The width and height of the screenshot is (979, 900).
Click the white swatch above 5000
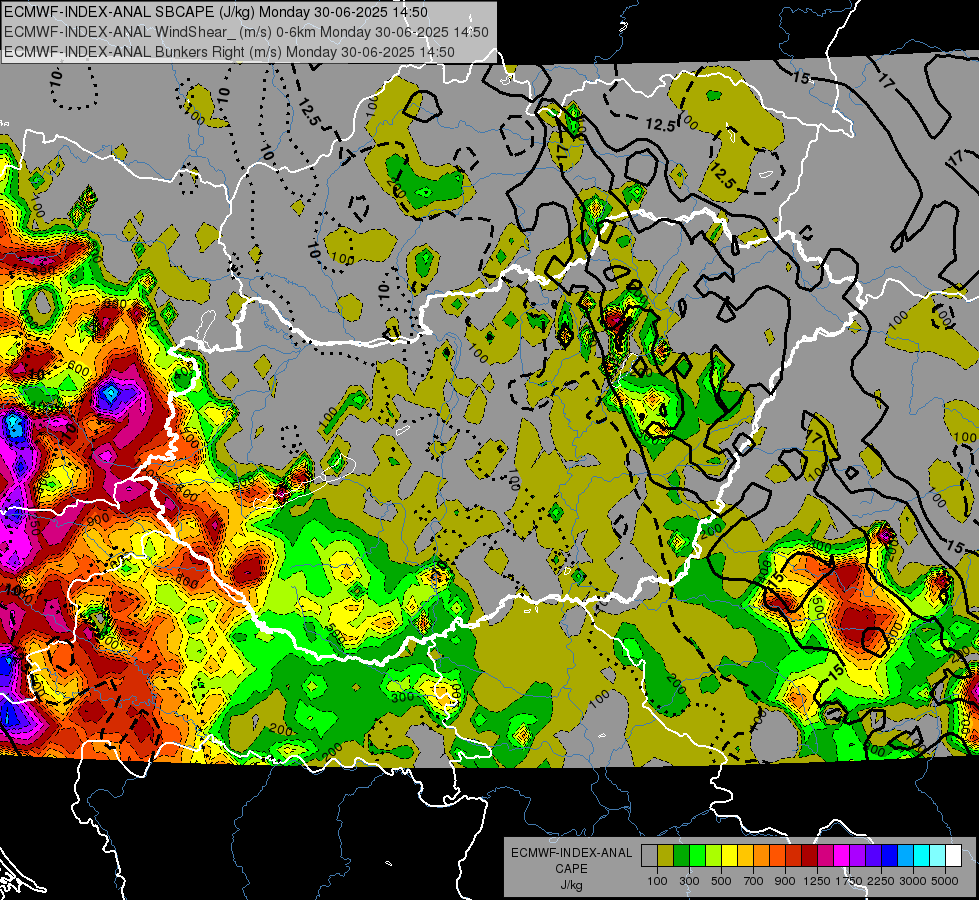[953, 856]
